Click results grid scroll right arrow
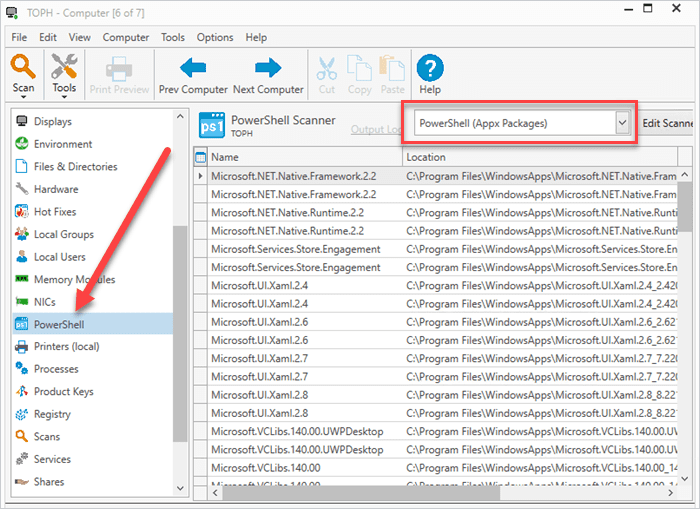This screenshot has width=700, height=509. [671, 493]
